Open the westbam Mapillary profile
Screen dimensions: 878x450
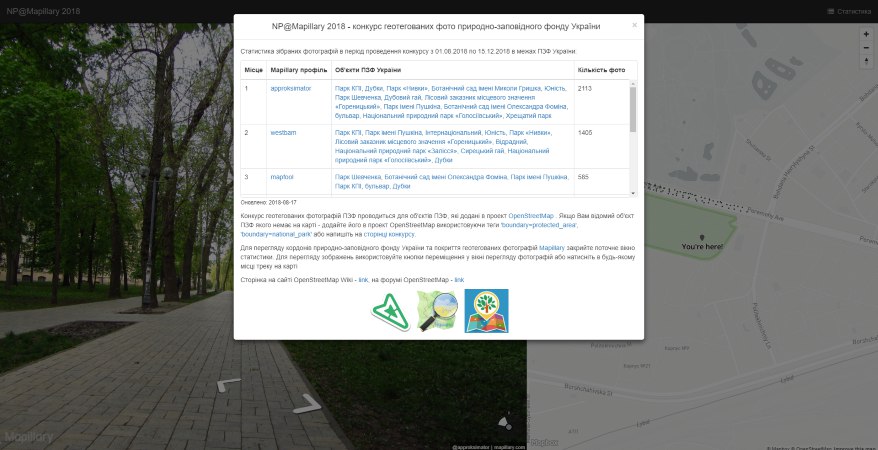tap(283, 133)
